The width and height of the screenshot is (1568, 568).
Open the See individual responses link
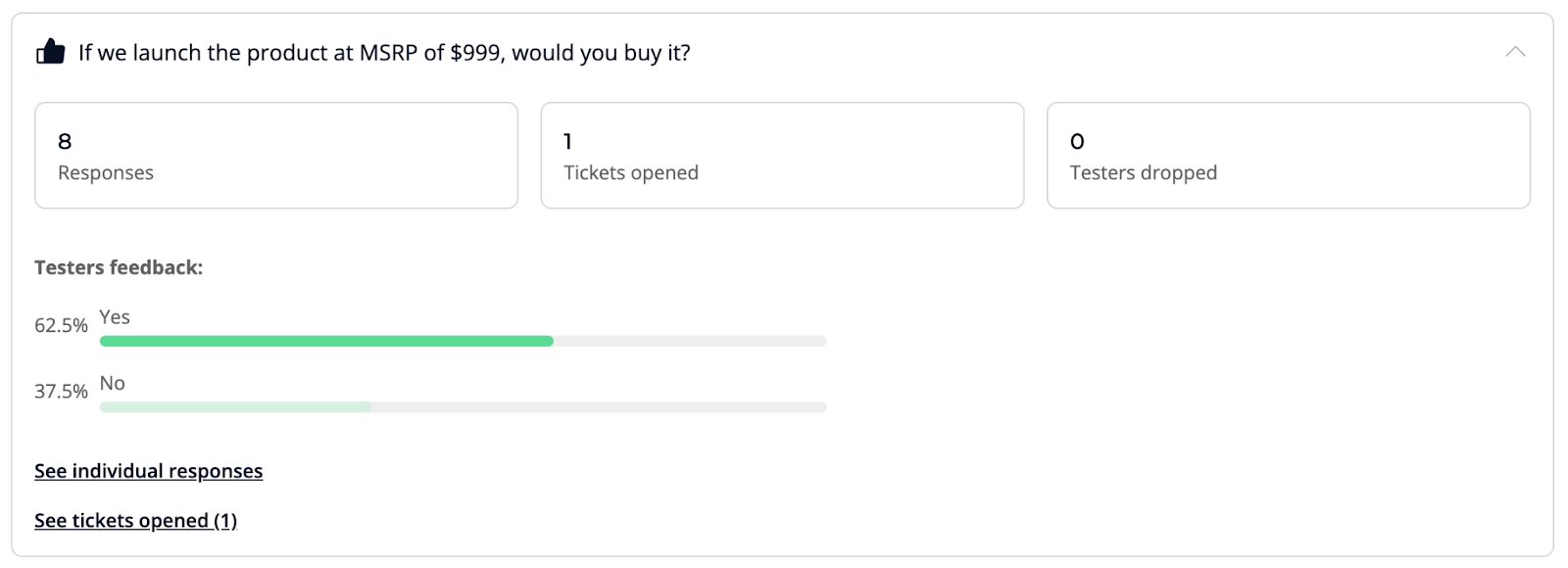coord(148,471)
